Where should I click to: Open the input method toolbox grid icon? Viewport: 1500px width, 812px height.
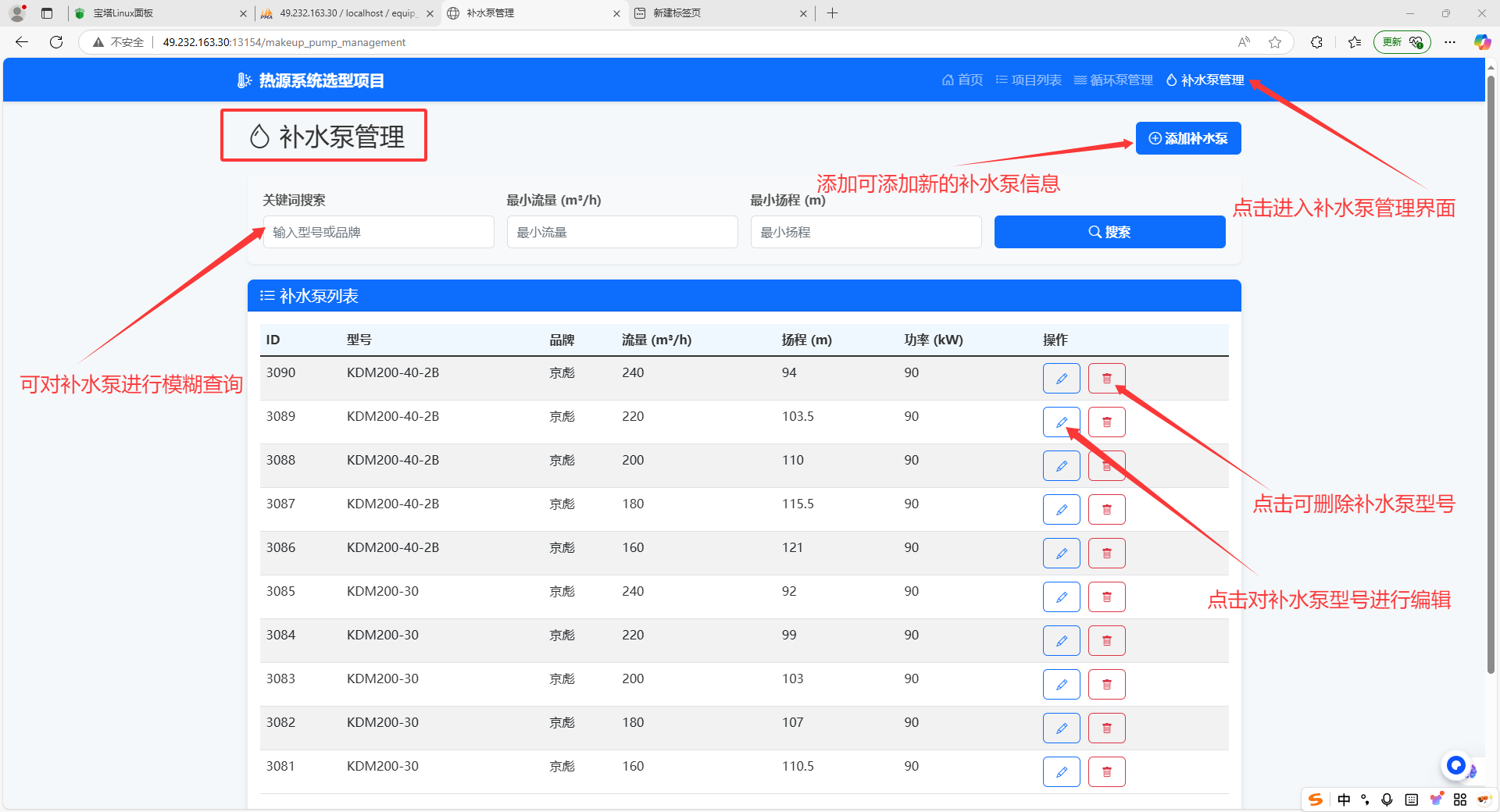pos(1460,800)
